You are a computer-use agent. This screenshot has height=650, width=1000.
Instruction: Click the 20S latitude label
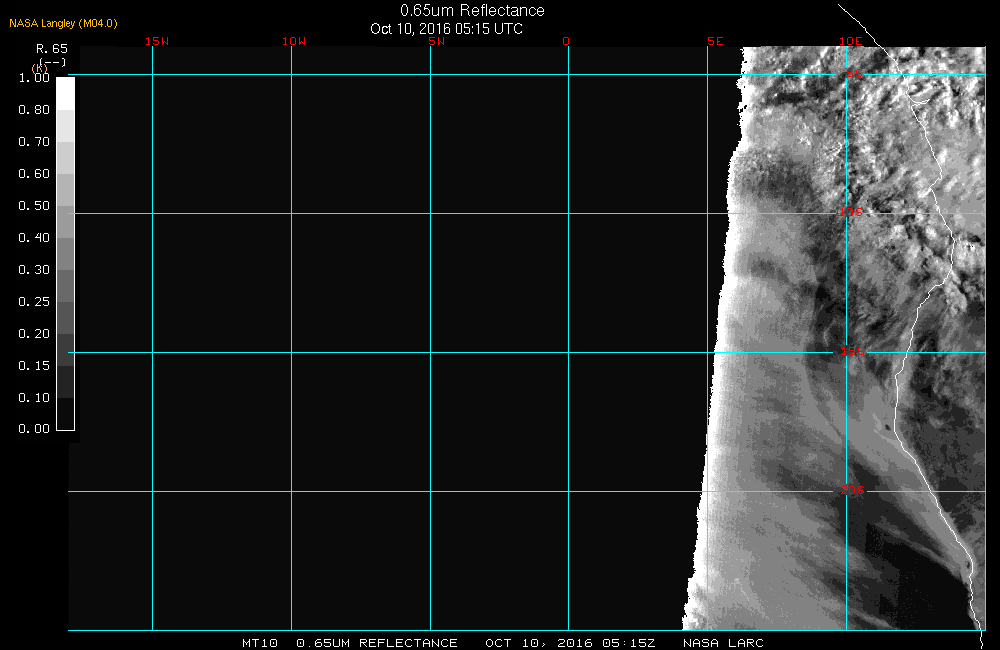click(x=852, y=490)
